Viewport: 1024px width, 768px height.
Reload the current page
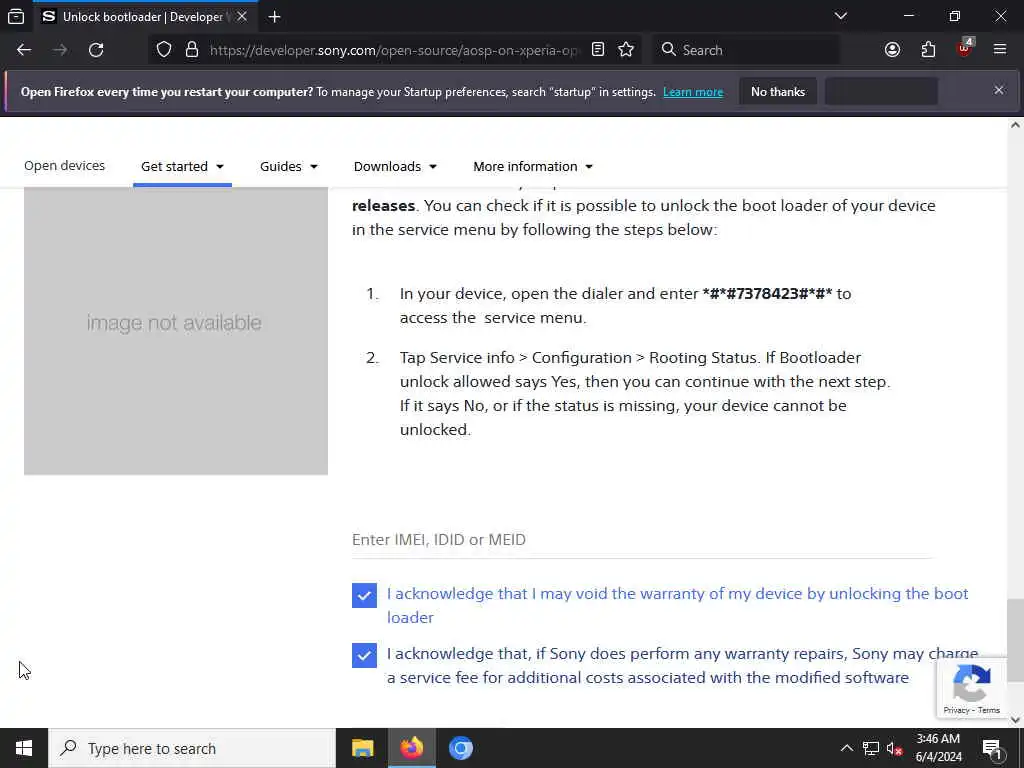96,50
